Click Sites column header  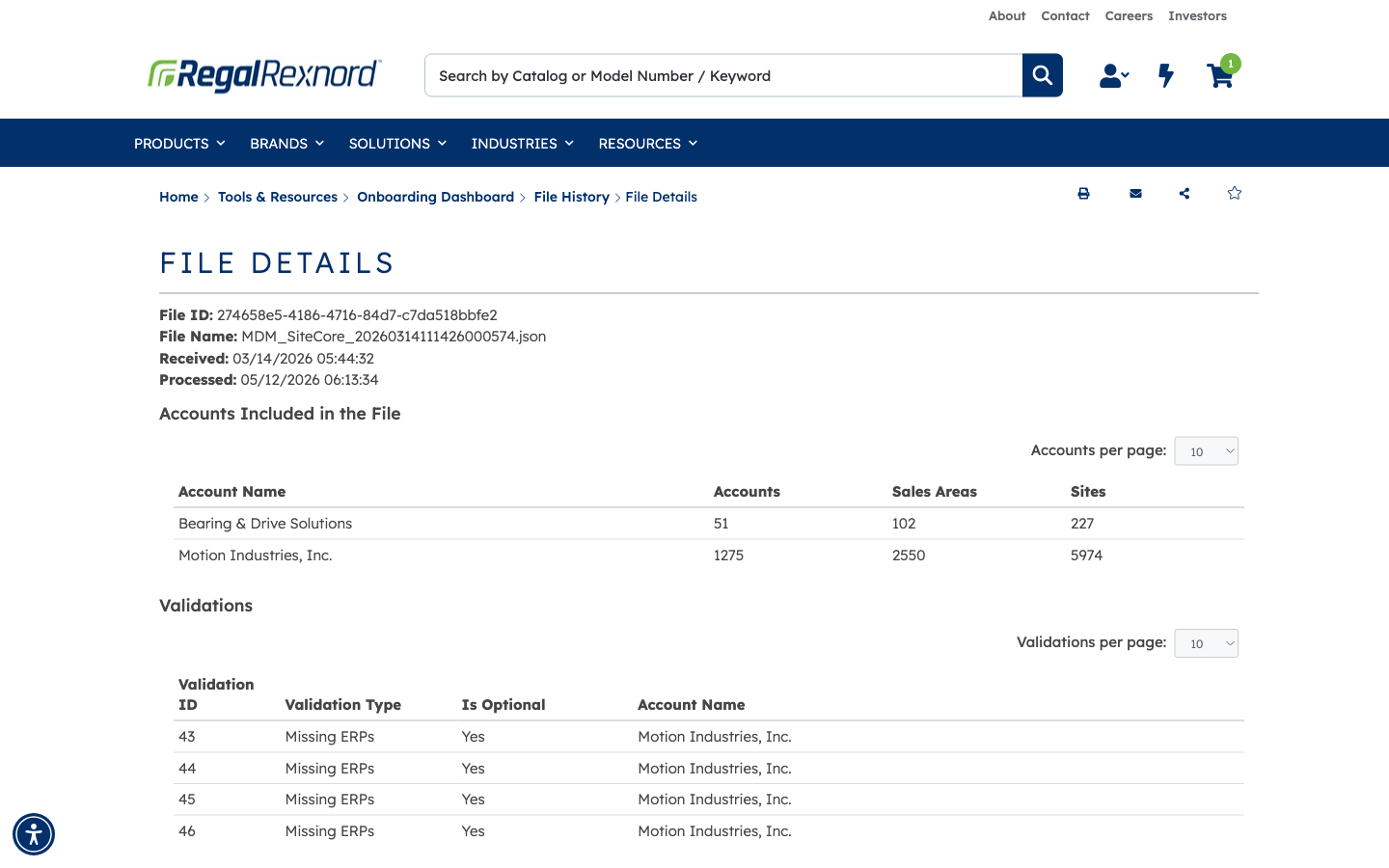tap(1088, 492)
